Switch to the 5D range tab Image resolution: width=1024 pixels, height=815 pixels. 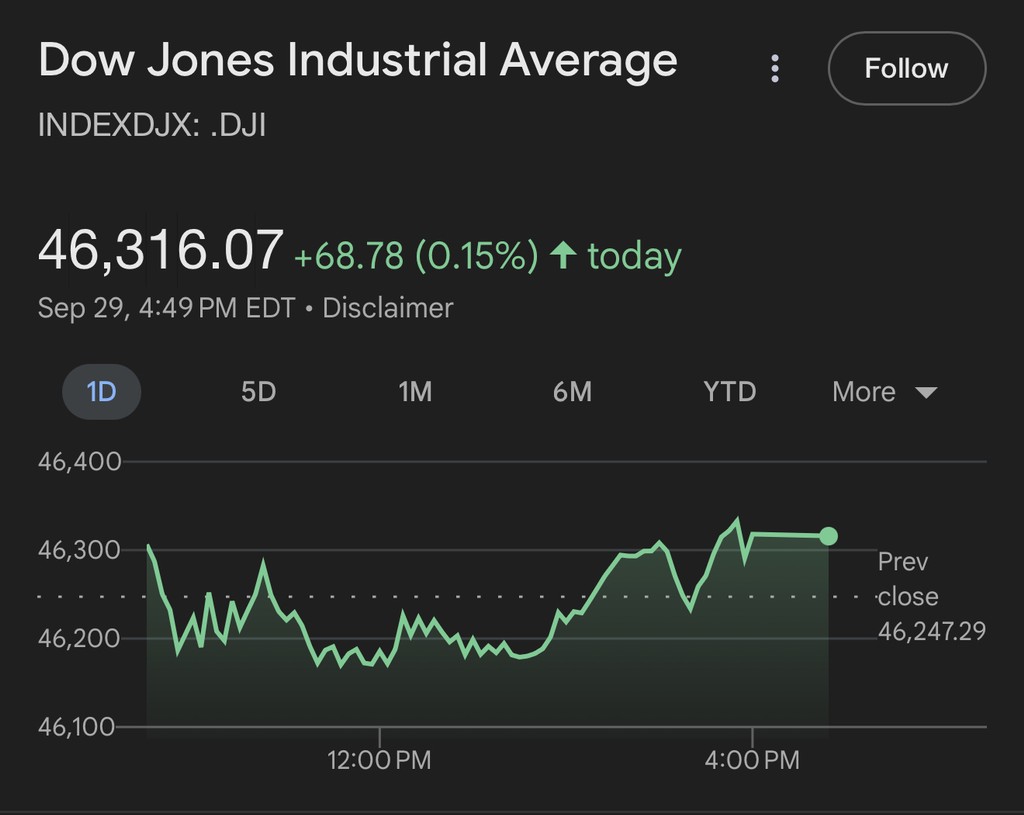coord(258,391)
